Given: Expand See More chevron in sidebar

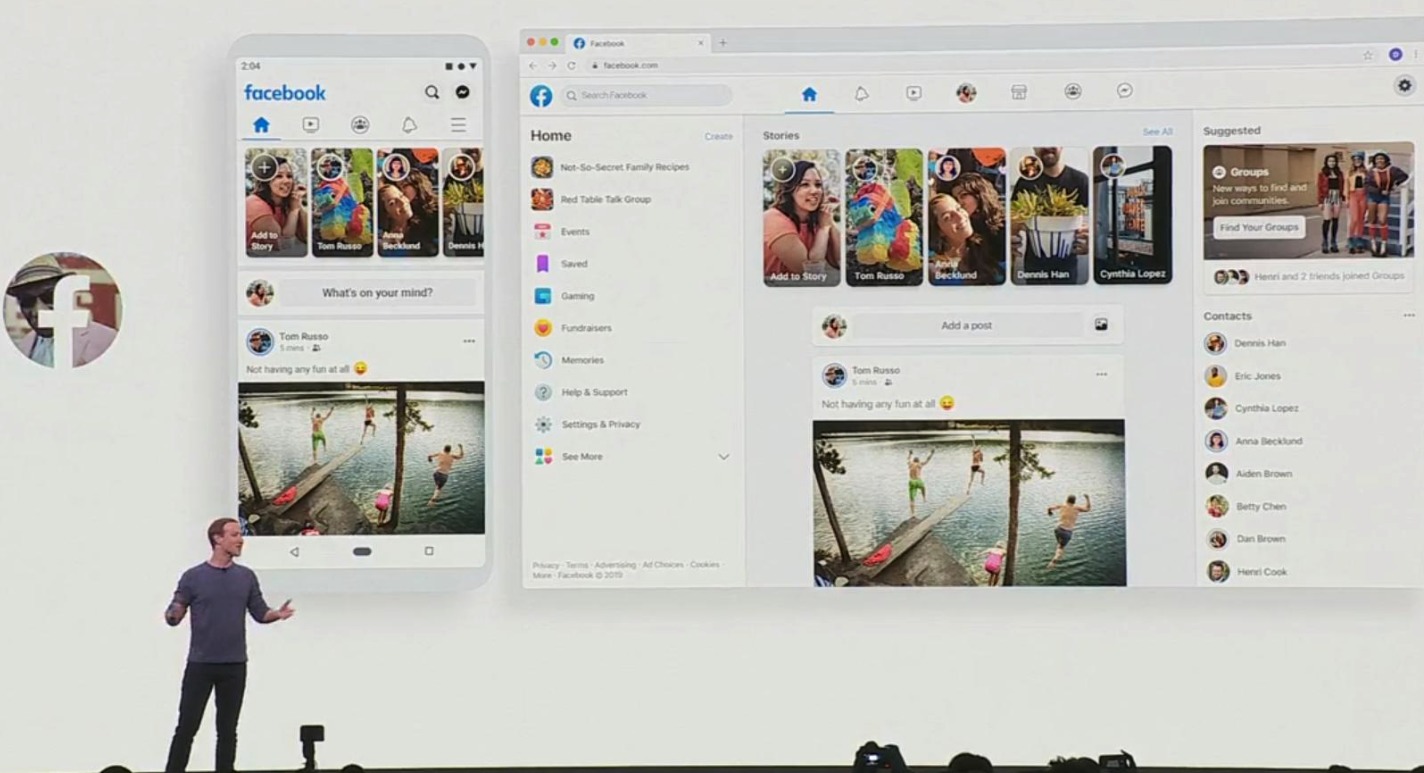Looking at the screenshot, I should point(724,457).
